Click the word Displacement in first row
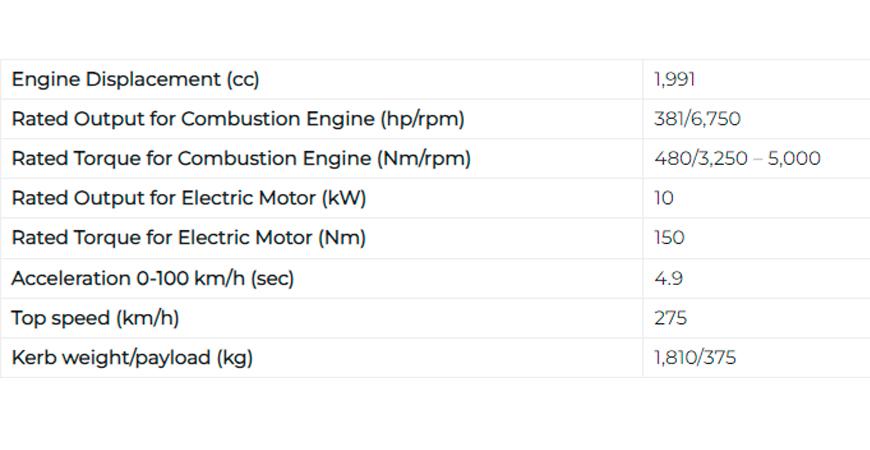The width and height of the screenshot is (870, 450). pyautogui.click(x=153, y=80)
